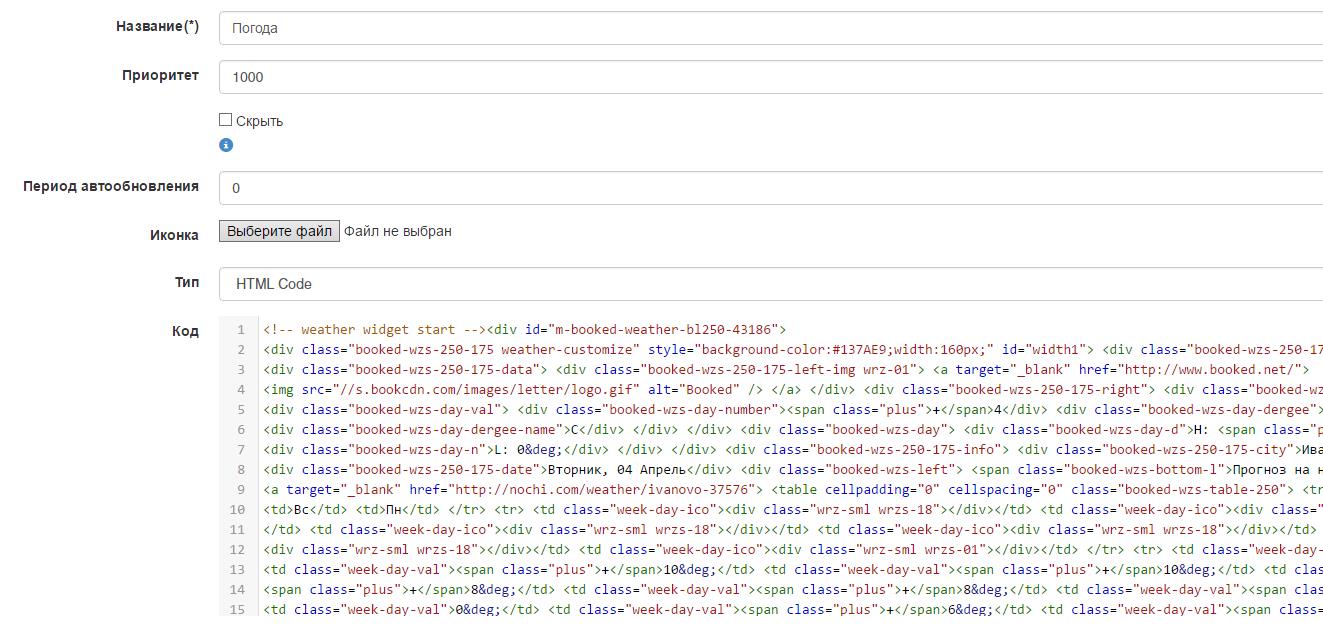The height and width of the screenshot is (639, 1323).
Task: Focus the Название field containing Погода
Action: [770, 28]
